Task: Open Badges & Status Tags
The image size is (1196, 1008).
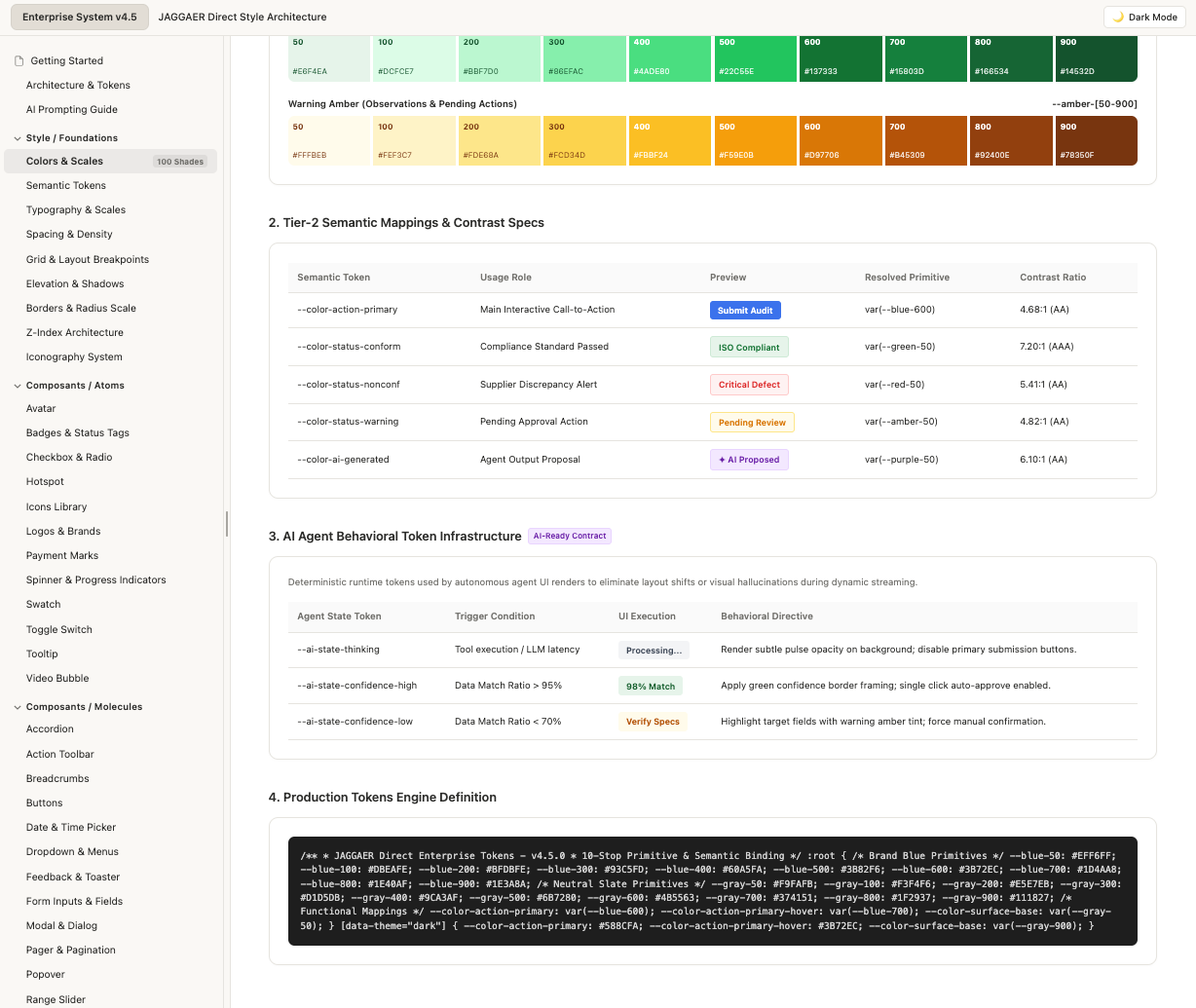Action: (x=78, y=432)
